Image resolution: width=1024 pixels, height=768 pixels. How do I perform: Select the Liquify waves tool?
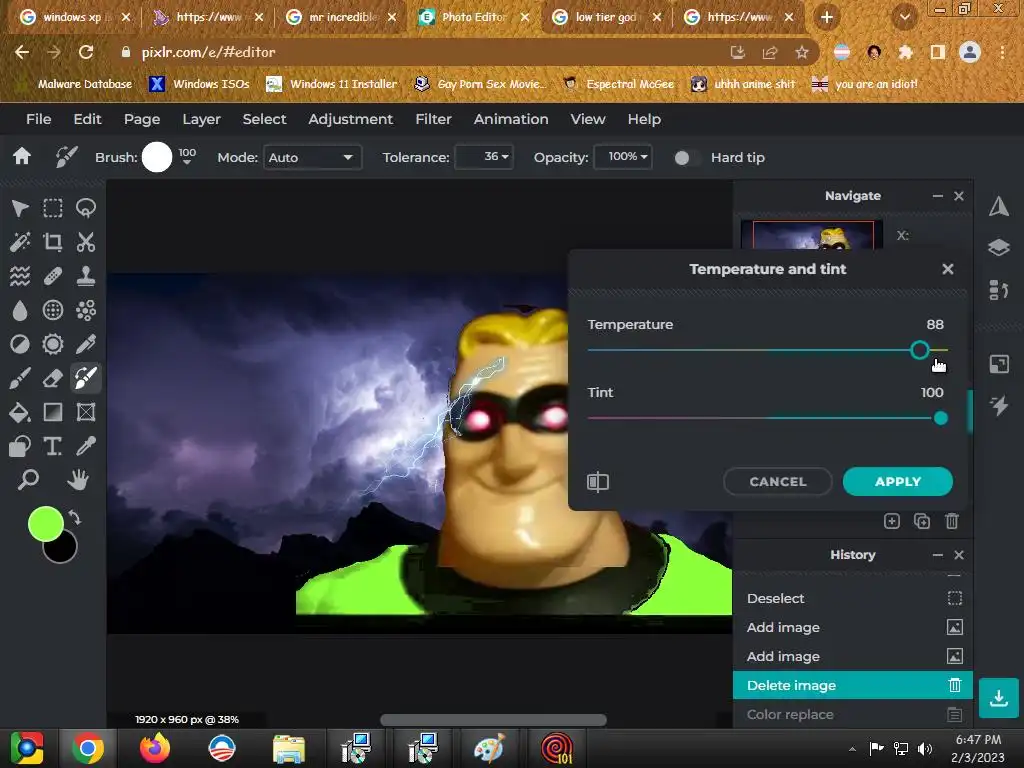tap(20, 276)
